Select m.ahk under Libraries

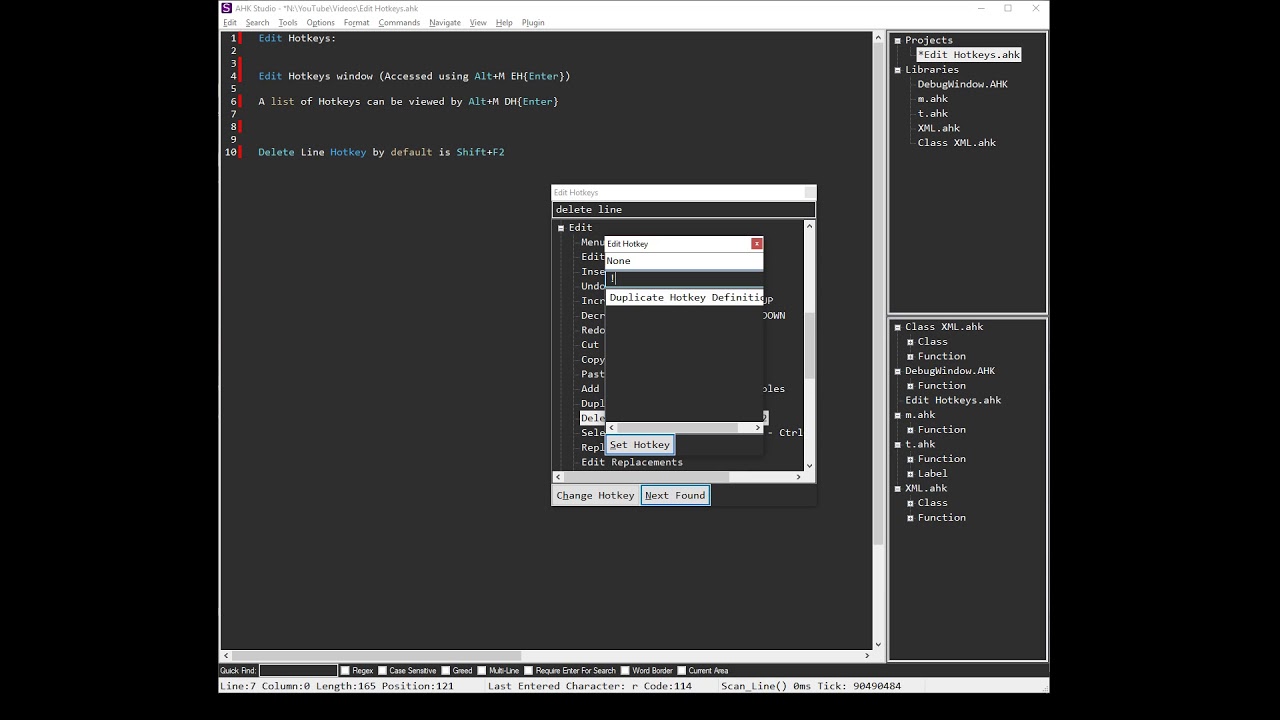coord(932,99)
